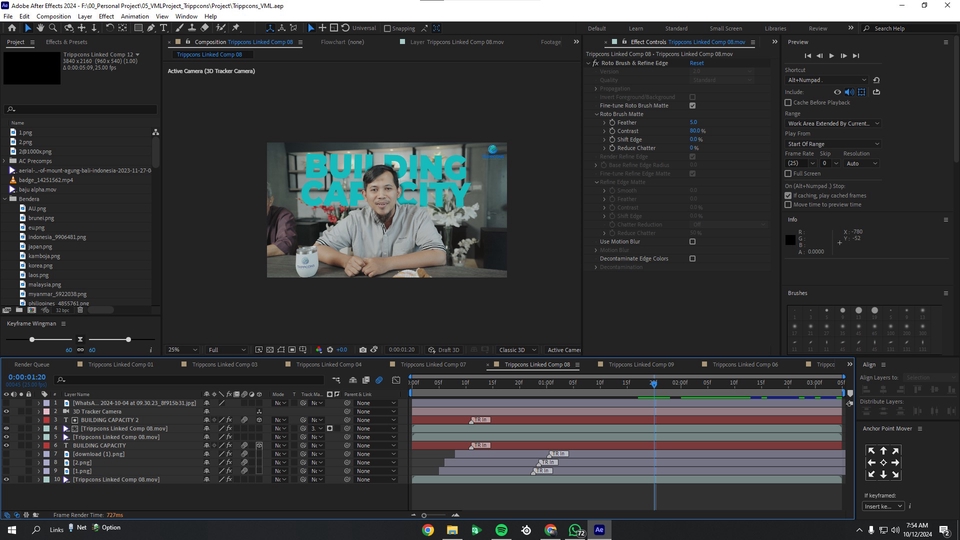Enable Use Motion Blur checkbox
This screenshot has height=540, width=960.
pos(692,242)
